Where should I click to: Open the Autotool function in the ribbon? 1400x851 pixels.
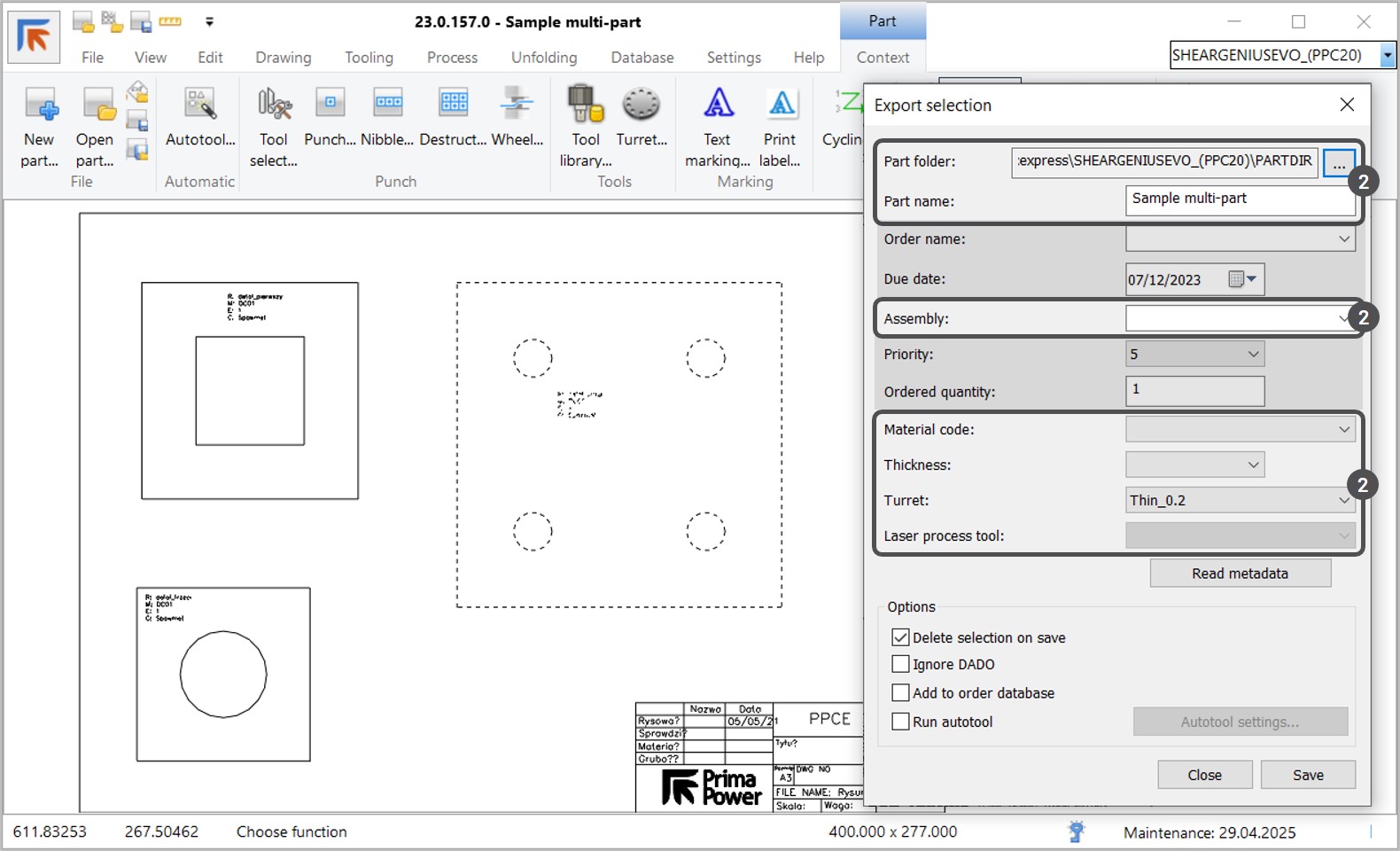[200, 106]
